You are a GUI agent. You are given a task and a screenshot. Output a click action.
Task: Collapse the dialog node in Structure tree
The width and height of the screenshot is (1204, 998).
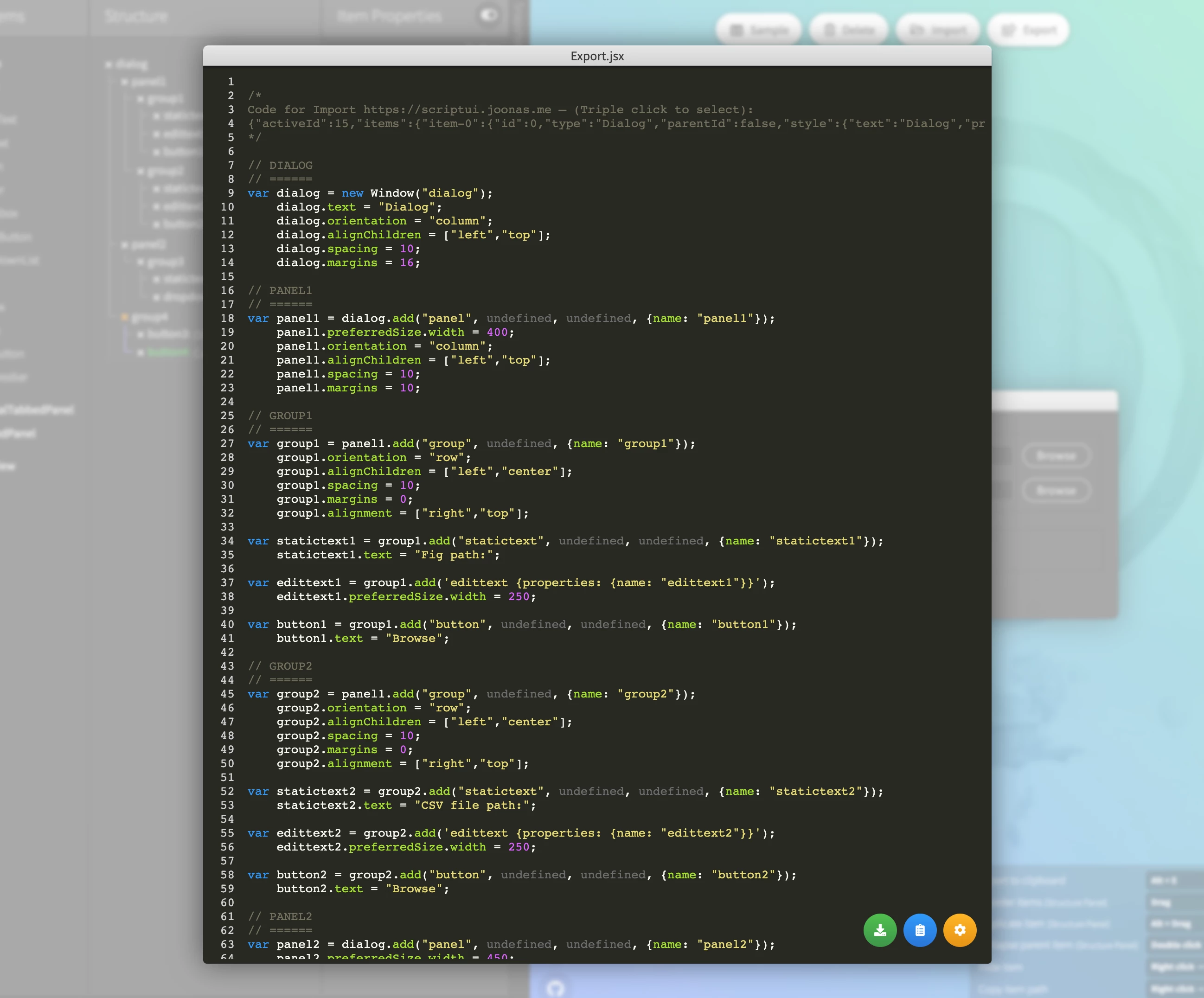pos(109,64)
